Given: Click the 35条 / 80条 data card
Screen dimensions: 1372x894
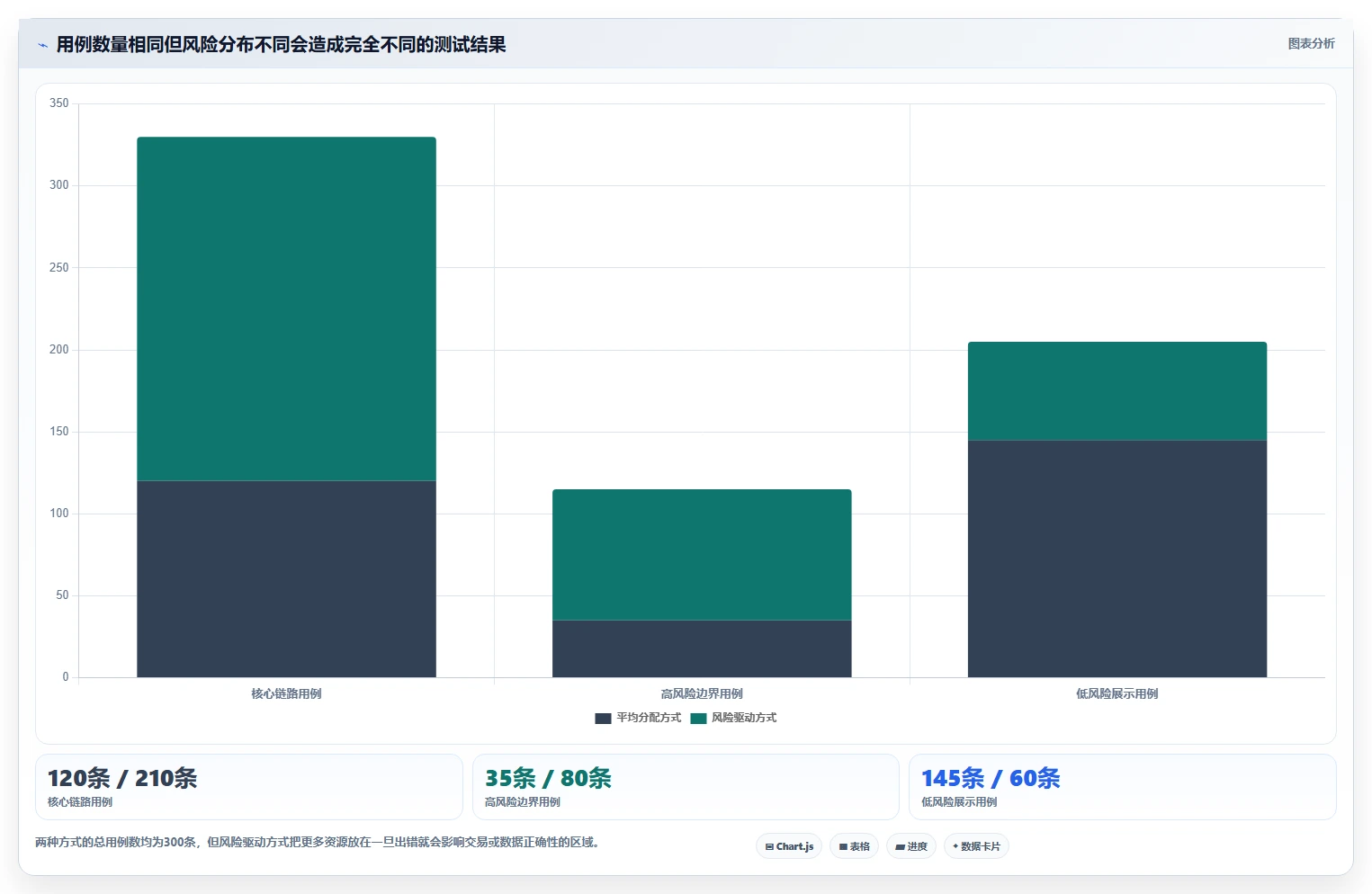Looking at the screenshot, I should (686, 787).
